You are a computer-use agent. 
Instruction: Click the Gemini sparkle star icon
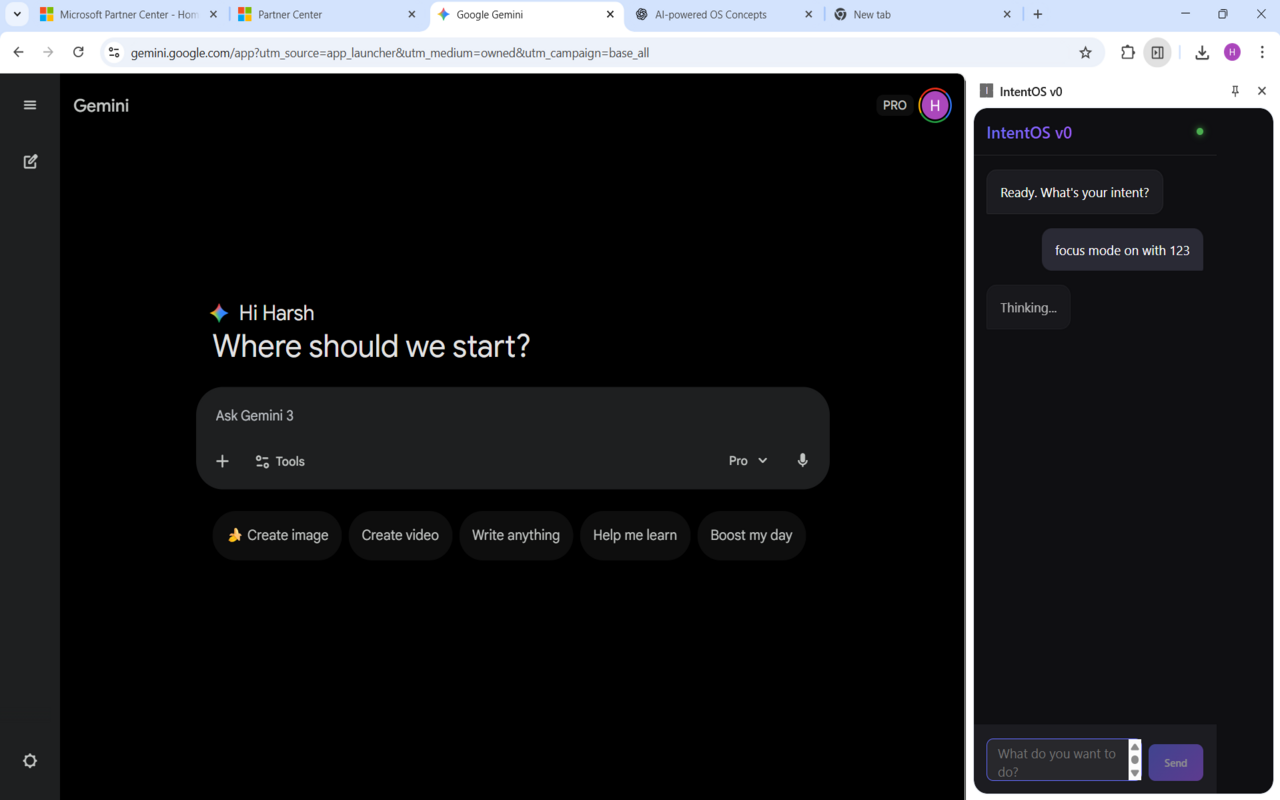click(219, 313)
